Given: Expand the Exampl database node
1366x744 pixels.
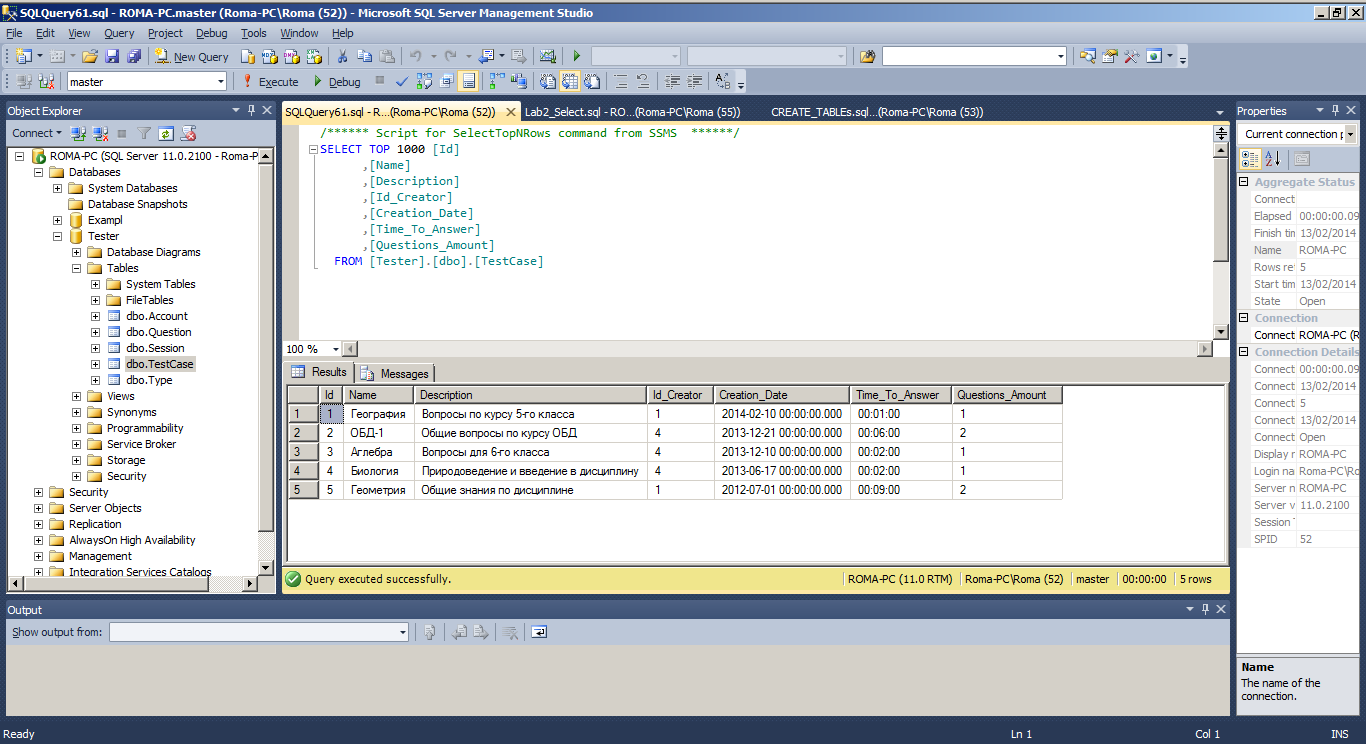Looking at the screenshot, I should pyautogui.click(x=58, y=220).
